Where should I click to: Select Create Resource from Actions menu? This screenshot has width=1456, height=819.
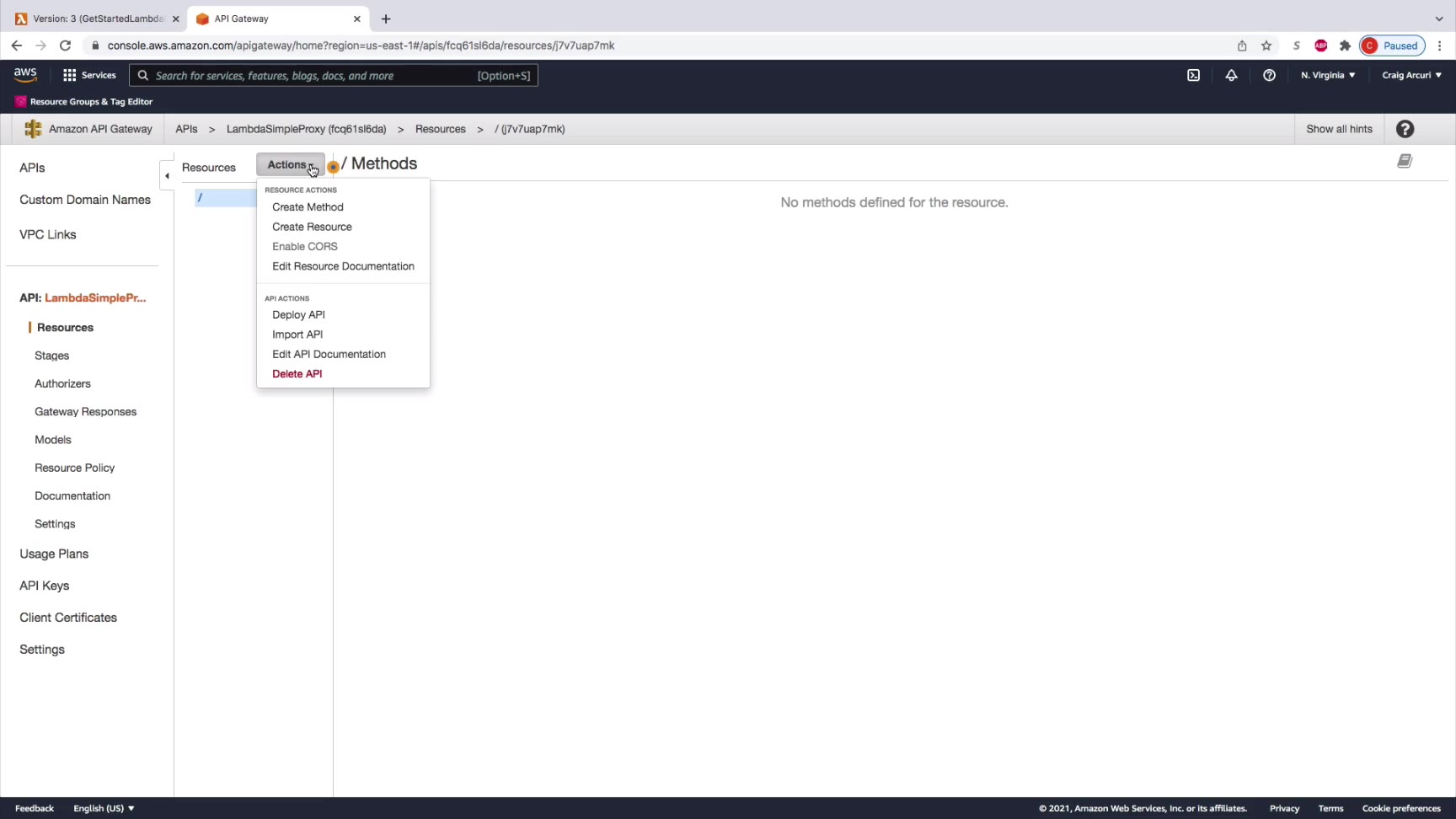point(312,227)
